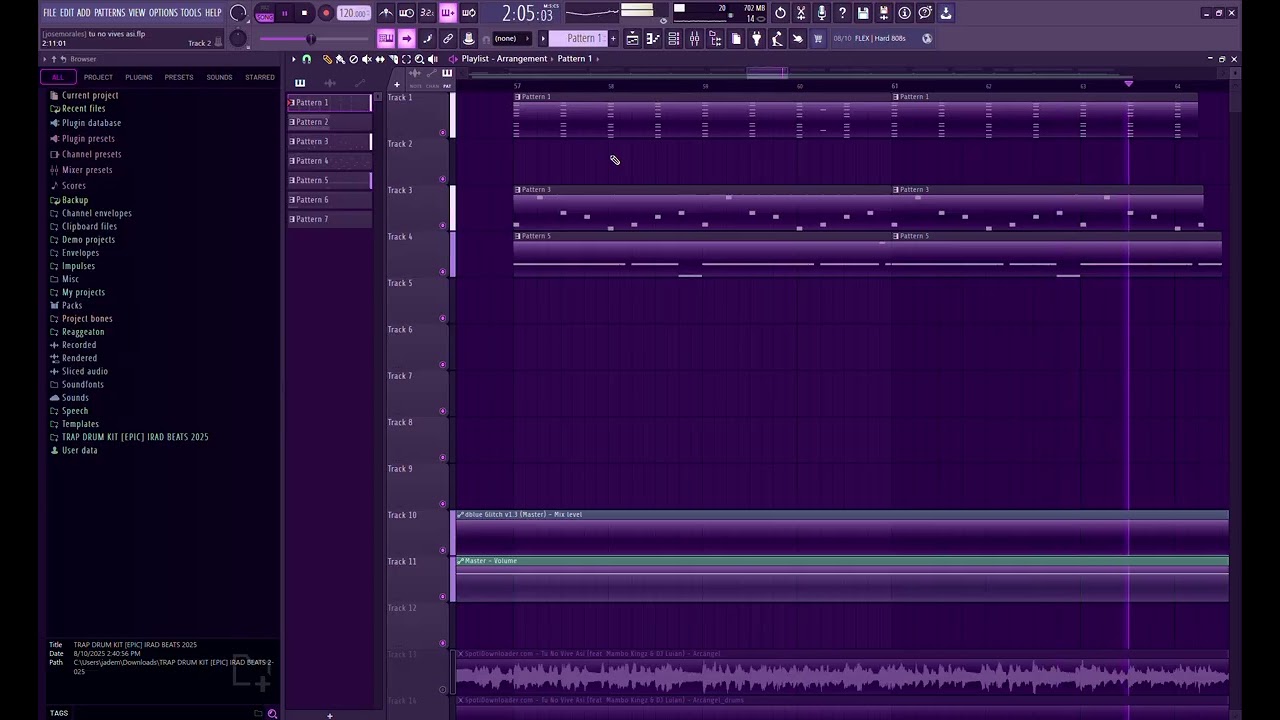The height and width of the screenshot is (720, 1280).
Task: Select the Paint brush tool in Playlist
Action: coord(340,59)
